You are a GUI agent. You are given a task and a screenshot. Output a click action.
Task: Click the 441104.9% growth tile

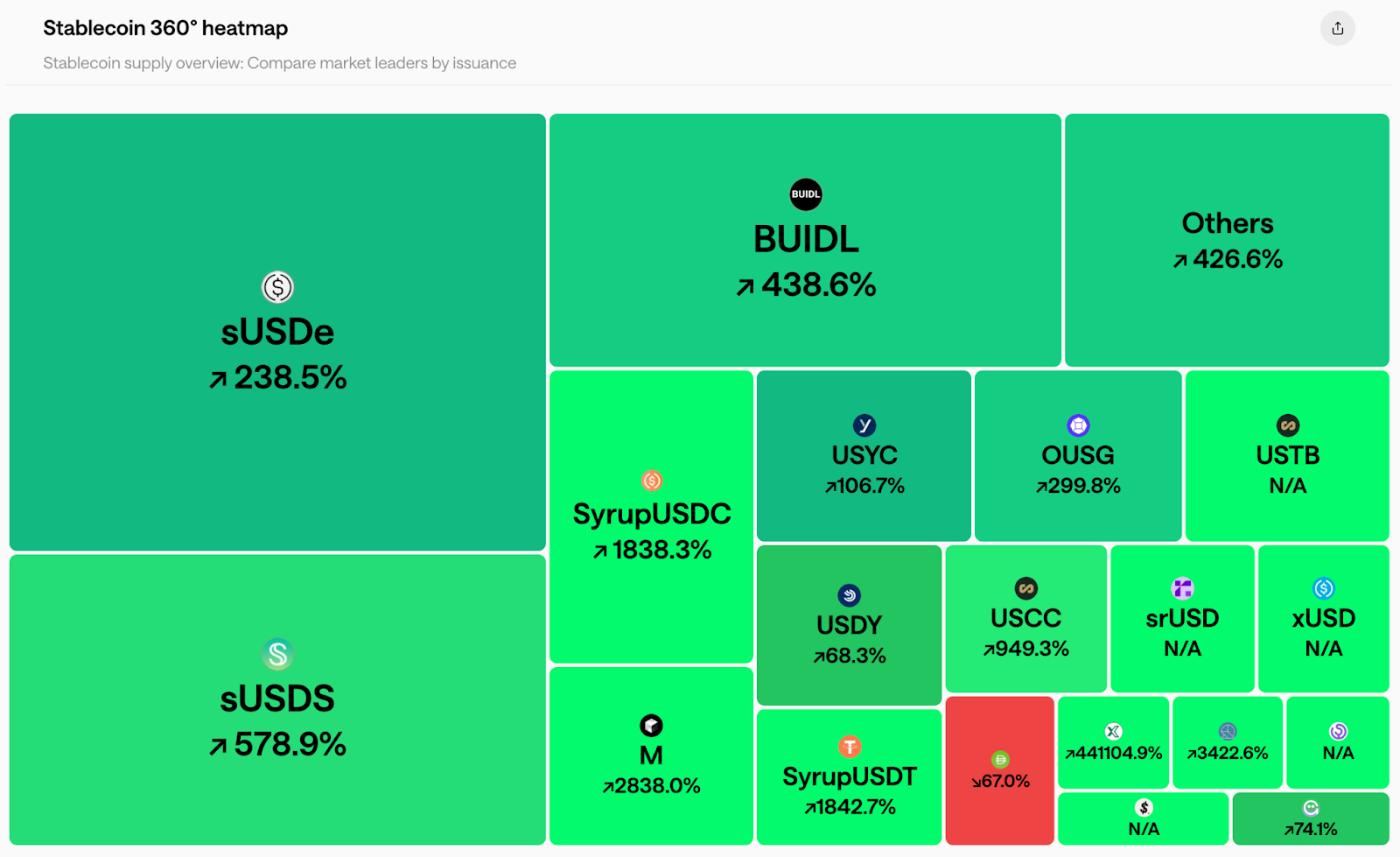point(1113,743)
